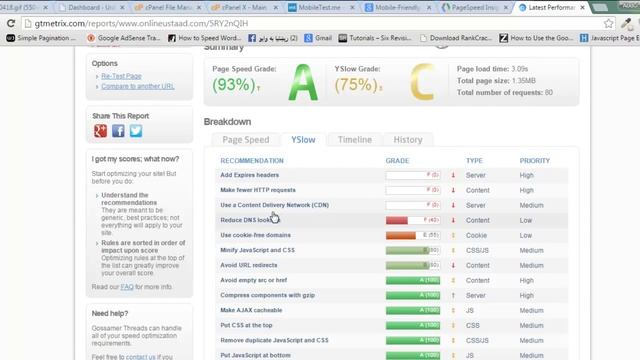Click the GRADE column header
Image resolution: width=640 pixels, height=360 pixels.
(x=397, y=161)
